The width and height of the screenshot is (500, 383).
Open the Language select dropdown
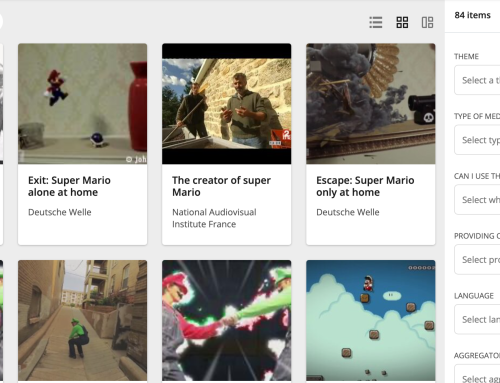click(x=477, y=319)
